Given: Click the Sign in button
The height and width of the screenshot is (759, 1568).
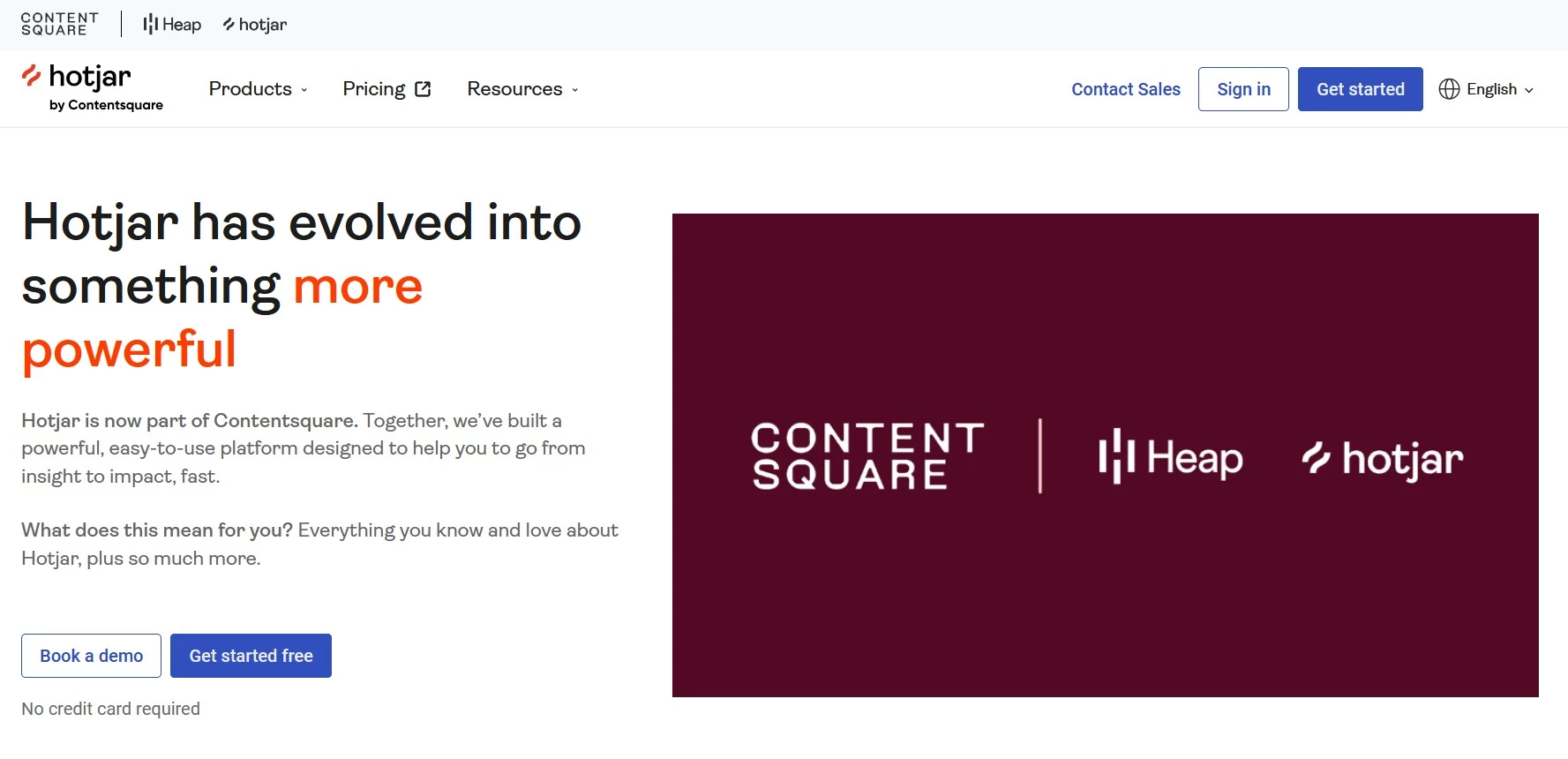Looking at the screenshot, I should (x=1243, y=89).
